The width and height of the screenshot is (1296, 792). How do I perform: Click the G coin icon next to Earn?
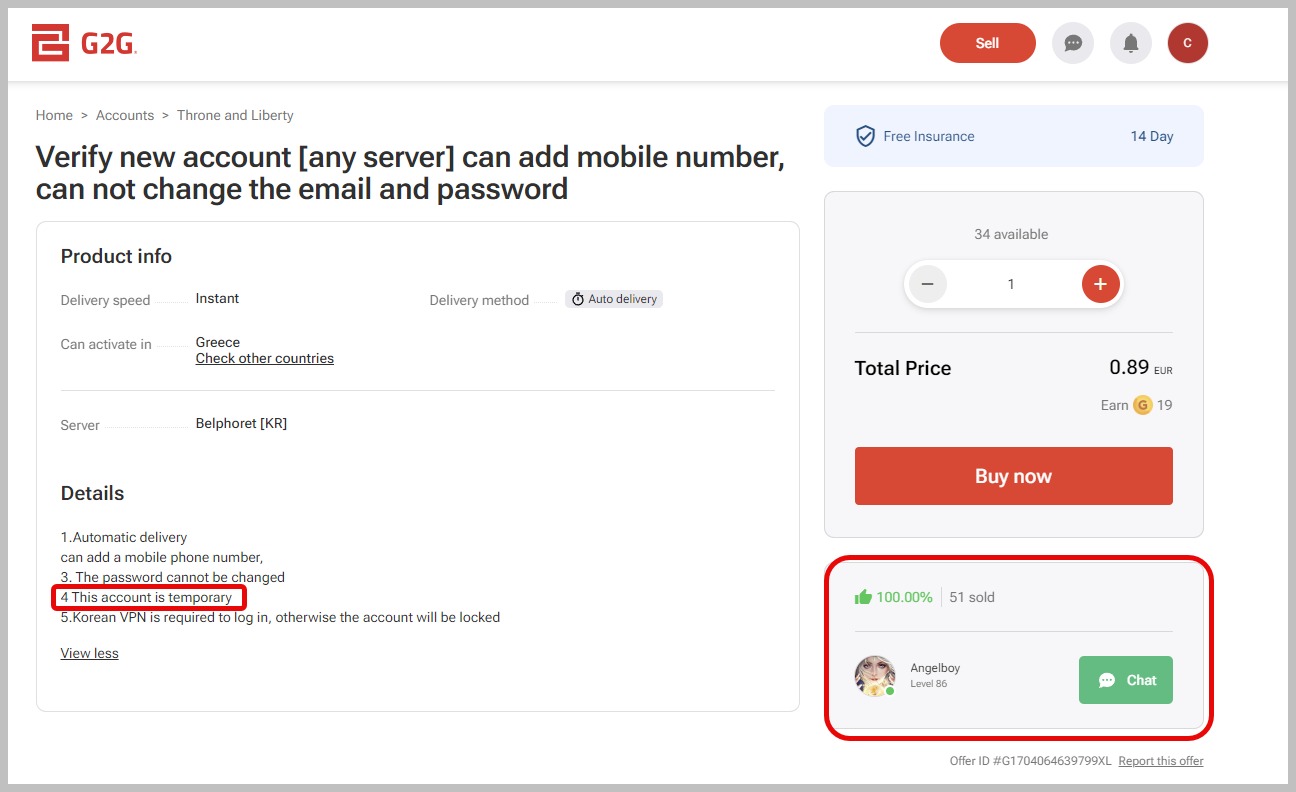pos(1142,405)
